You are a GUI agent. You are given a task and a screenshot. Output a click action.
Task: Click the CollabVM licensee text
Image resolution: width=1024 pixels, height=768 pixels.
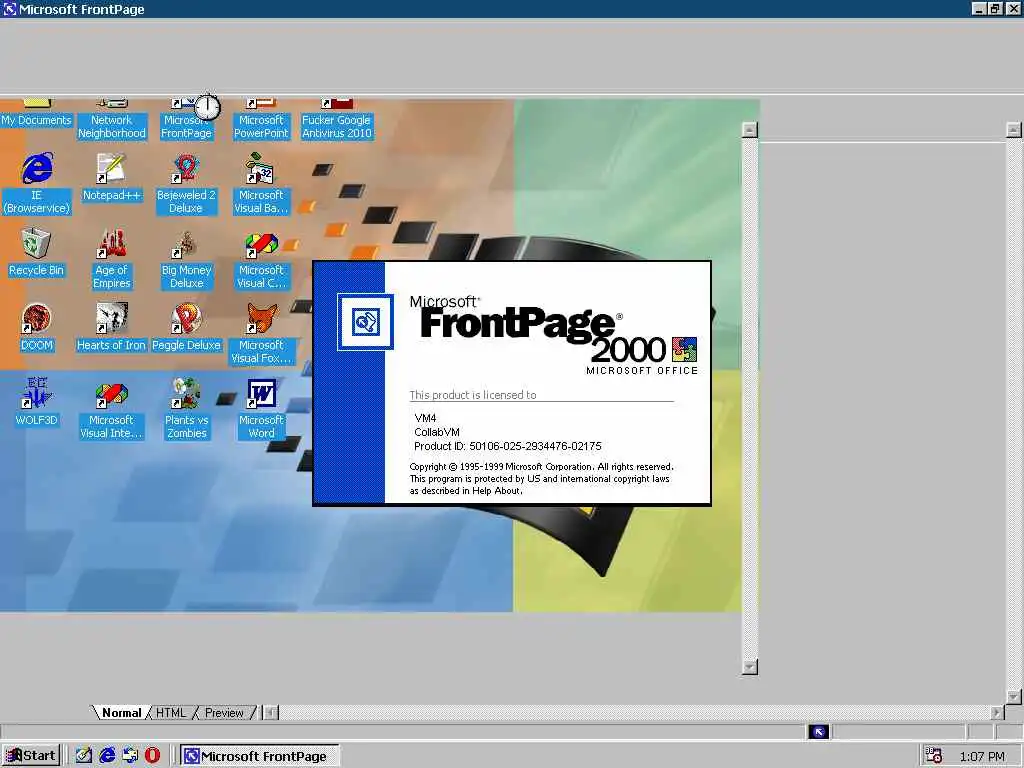(437, 432)
